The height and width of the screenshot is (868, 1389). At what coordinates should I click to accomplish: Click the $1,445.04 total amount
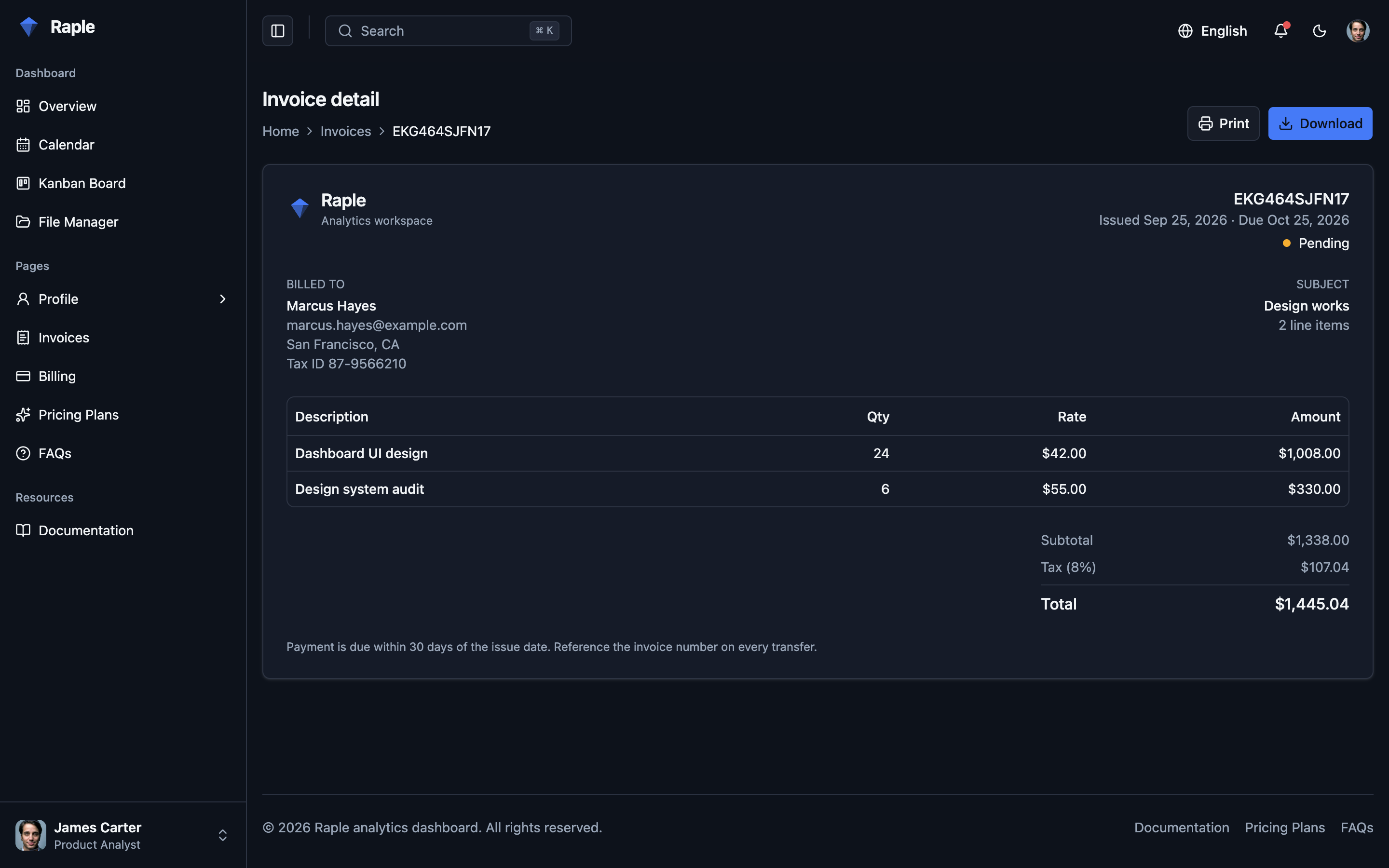1311,604
